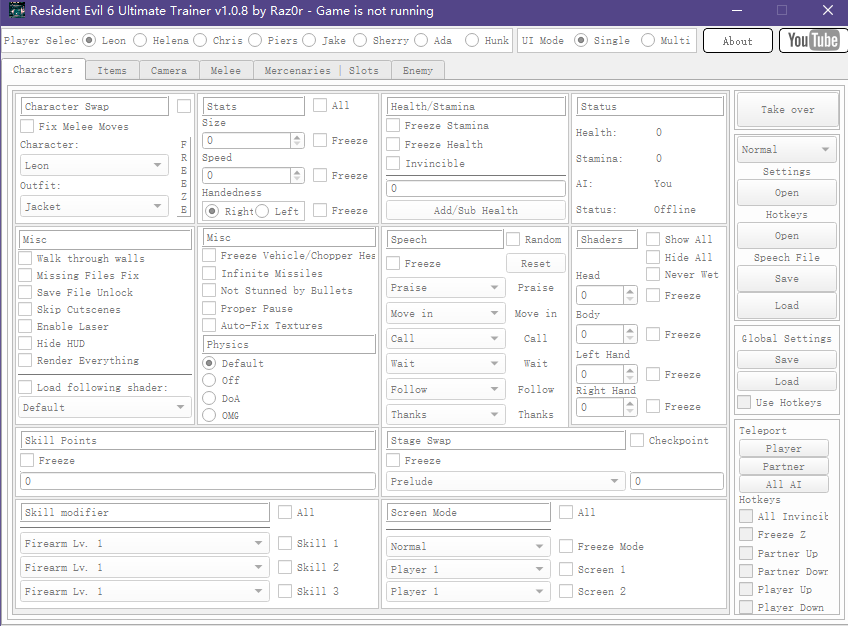Screen dimensions: 848x626
Task: Check the Random speech option
Action: (513, 239)
